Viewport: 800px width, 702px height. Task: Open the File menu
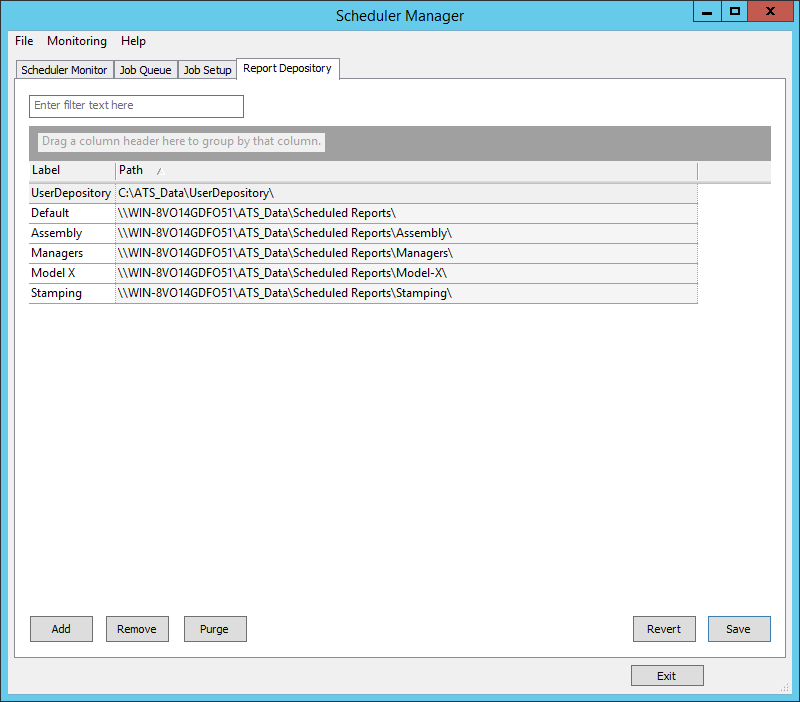[24, 41]
